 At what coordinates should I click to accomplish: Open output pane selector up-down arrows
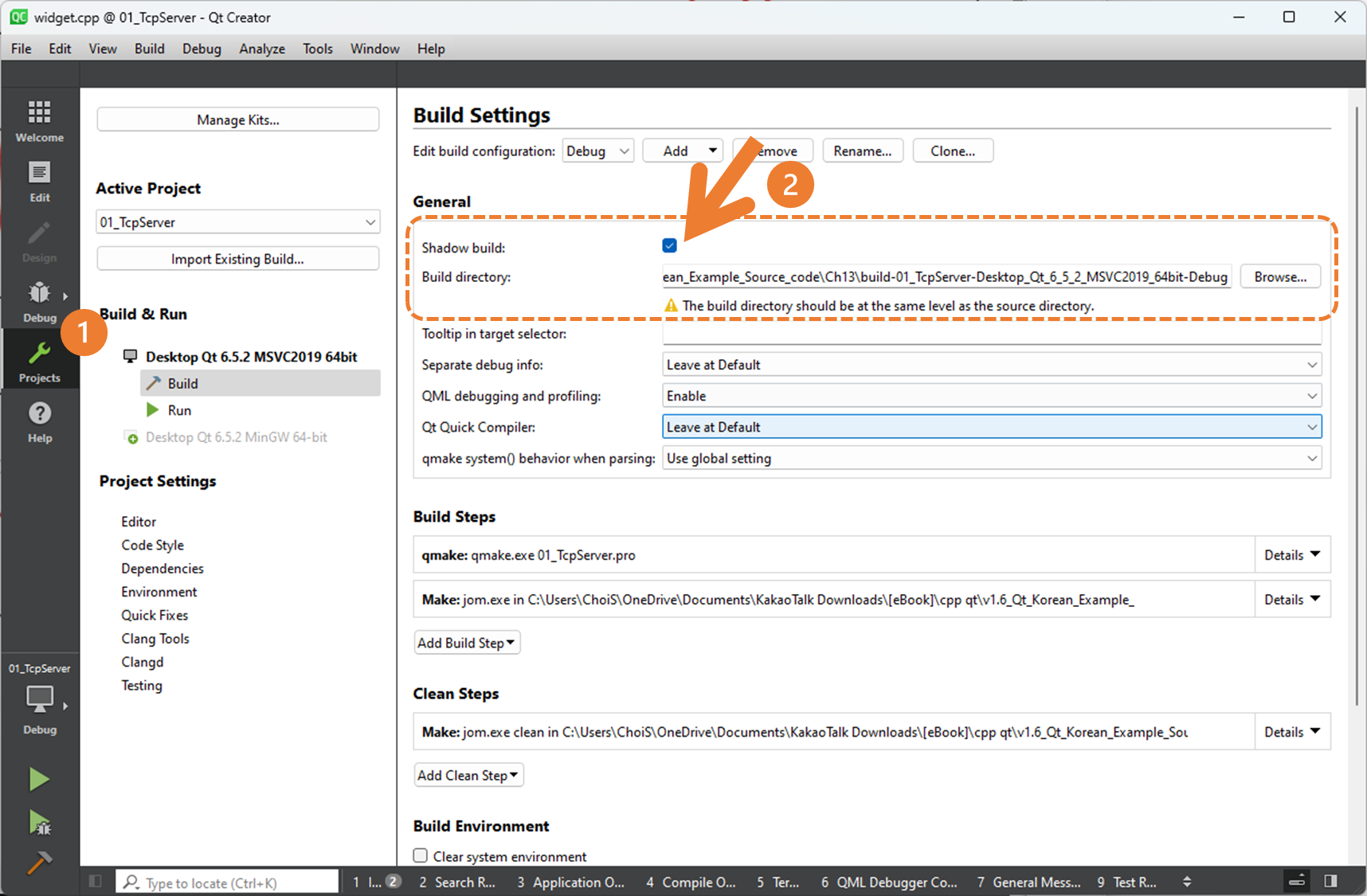click(1187, 882)
